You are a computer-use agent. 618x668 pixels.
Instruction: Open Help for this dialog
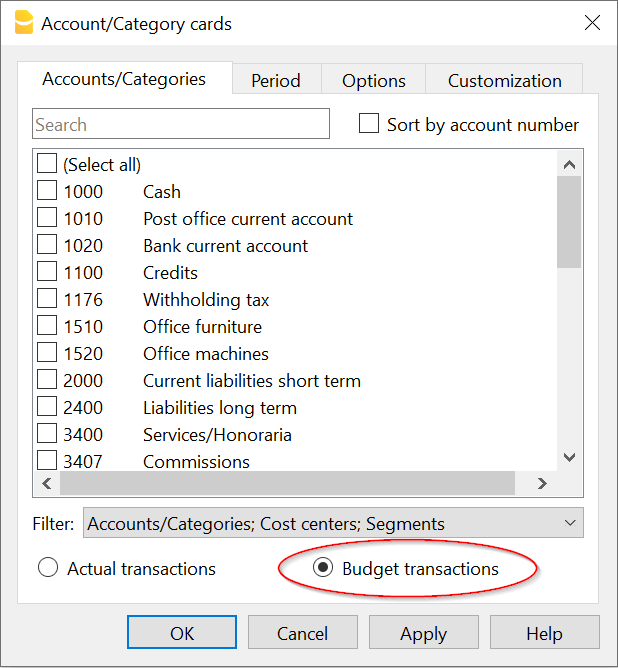pos(545,632)
